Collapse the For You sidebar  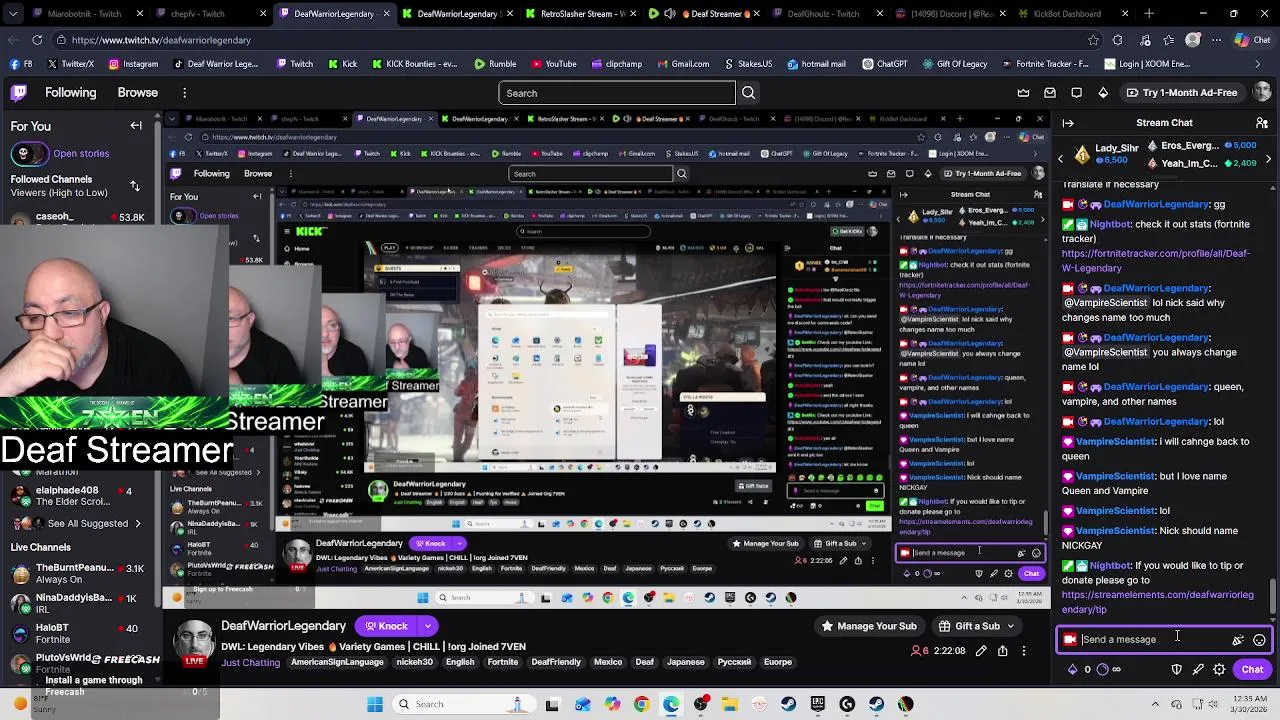pos(136,126)
